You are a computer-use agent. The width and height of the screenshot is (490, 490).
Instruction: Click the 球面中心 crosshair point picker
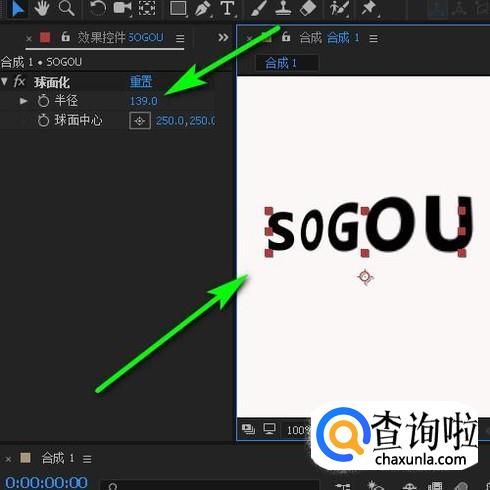click(x=140, y=120)
